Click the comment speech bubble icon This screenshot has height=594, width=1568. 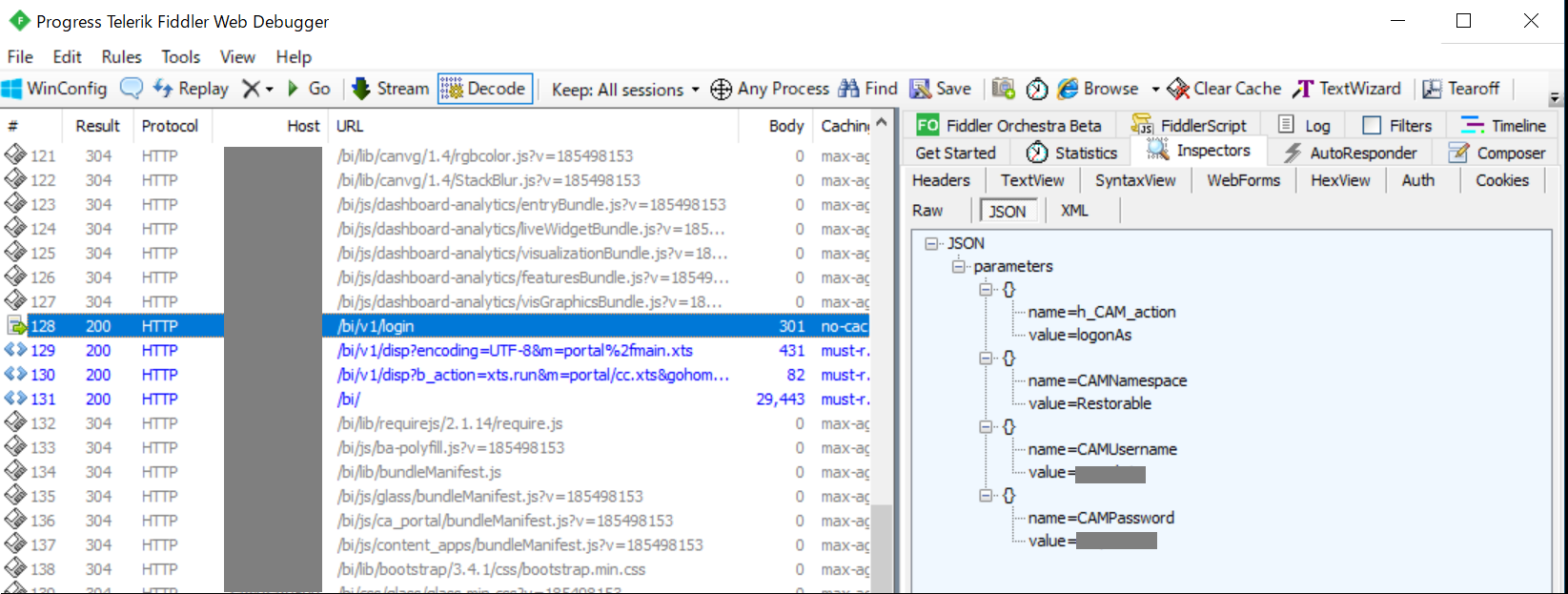click(x=132, y=89)
